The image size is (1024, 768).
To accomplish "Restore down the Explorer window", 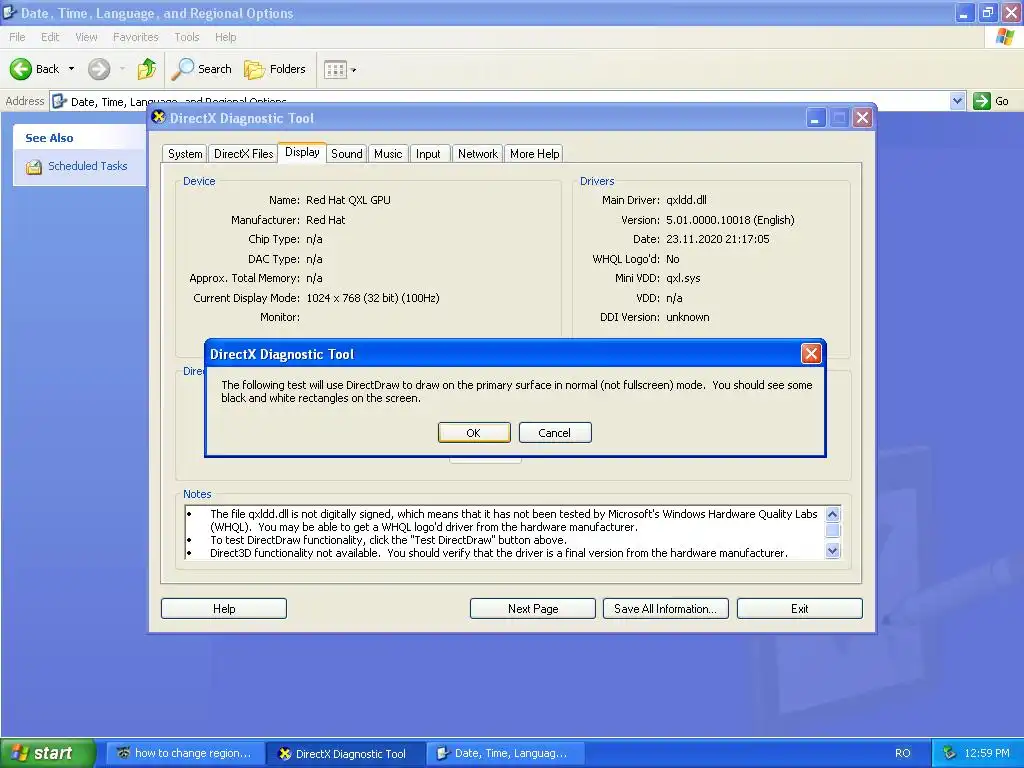I will click(x=987, y=12).
